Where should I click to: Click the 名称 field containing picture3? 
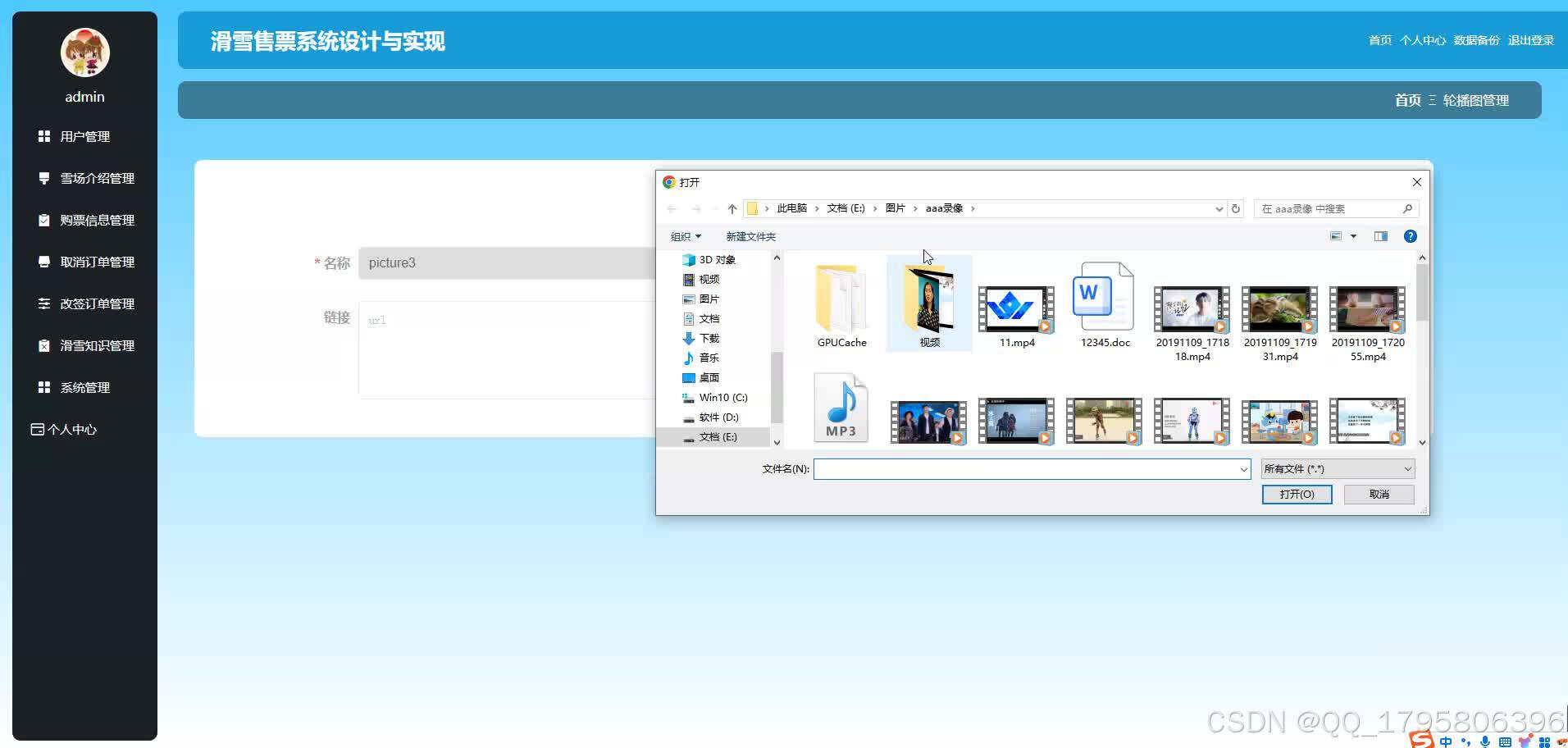click(507, 263)
